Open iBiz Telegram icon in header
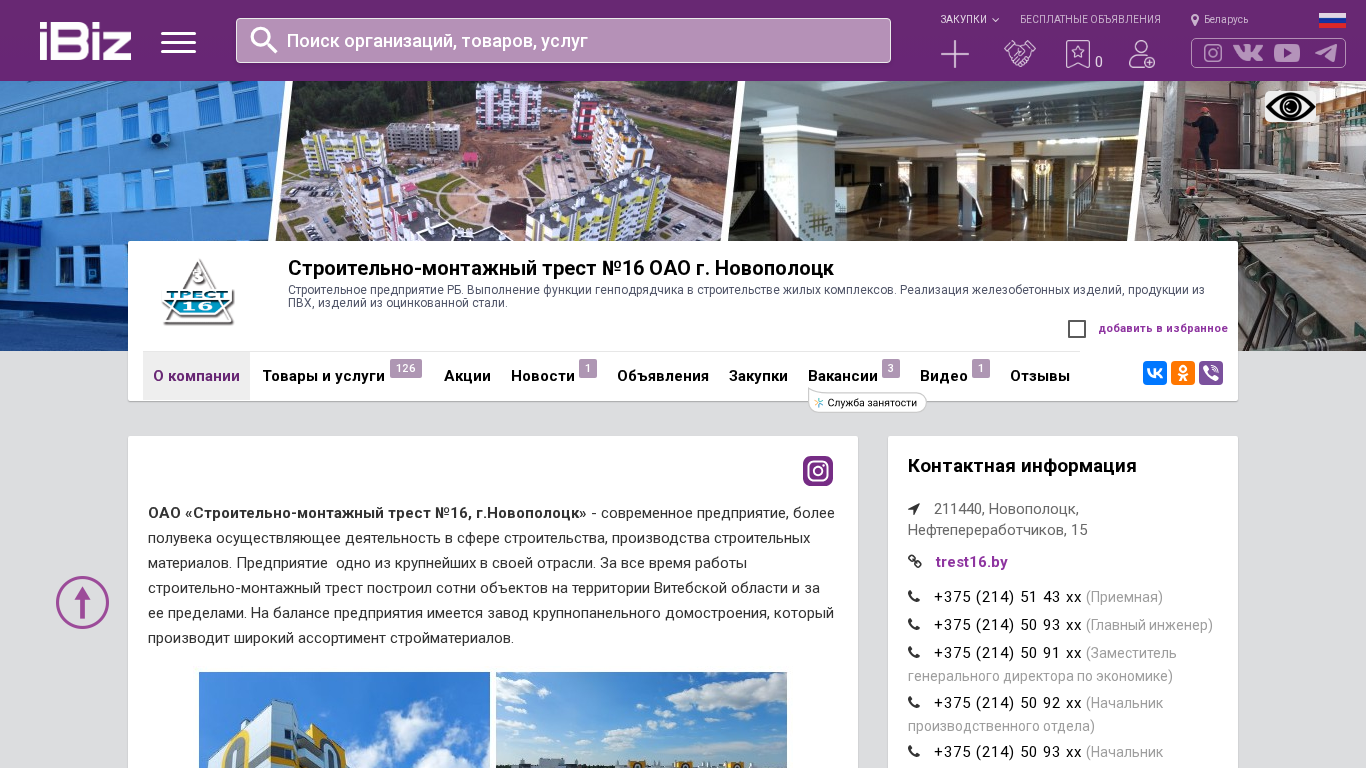1366x768 pixels. [1326, 53]
